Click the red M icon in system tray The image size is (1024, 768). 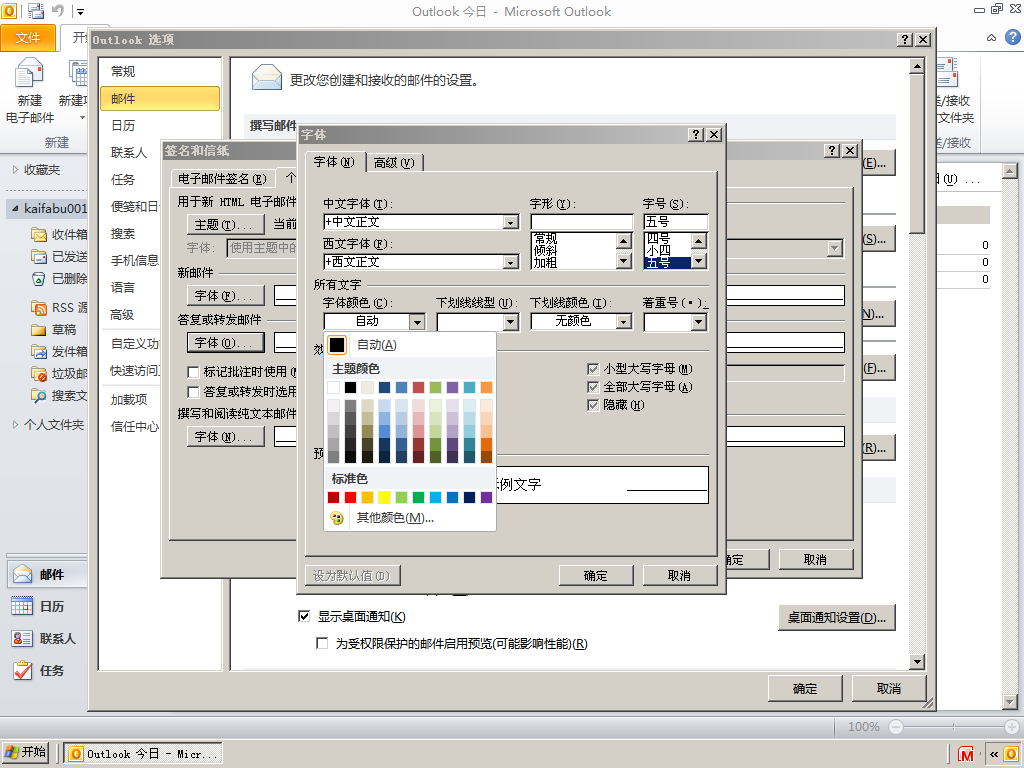tap(966, 754)
